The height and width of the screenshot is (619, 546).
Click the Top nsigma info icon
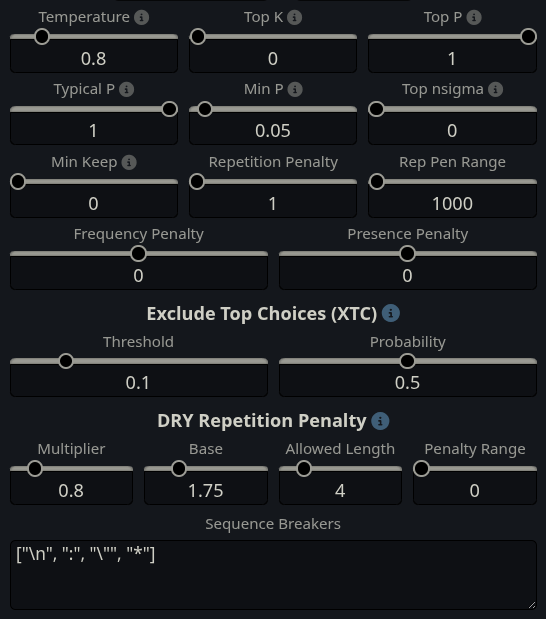(495, 90)
